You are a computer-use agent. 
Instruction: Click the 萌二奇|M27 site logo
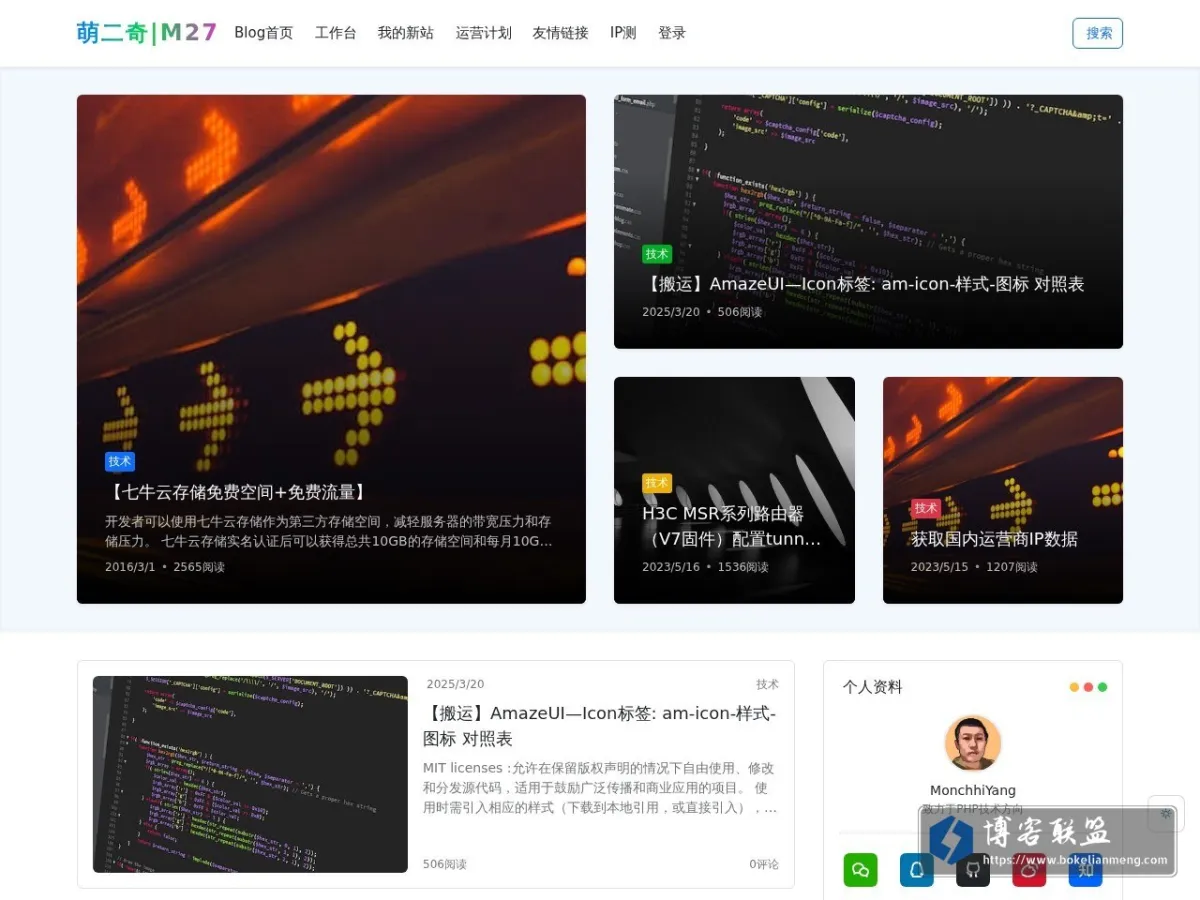click(146, 33)
